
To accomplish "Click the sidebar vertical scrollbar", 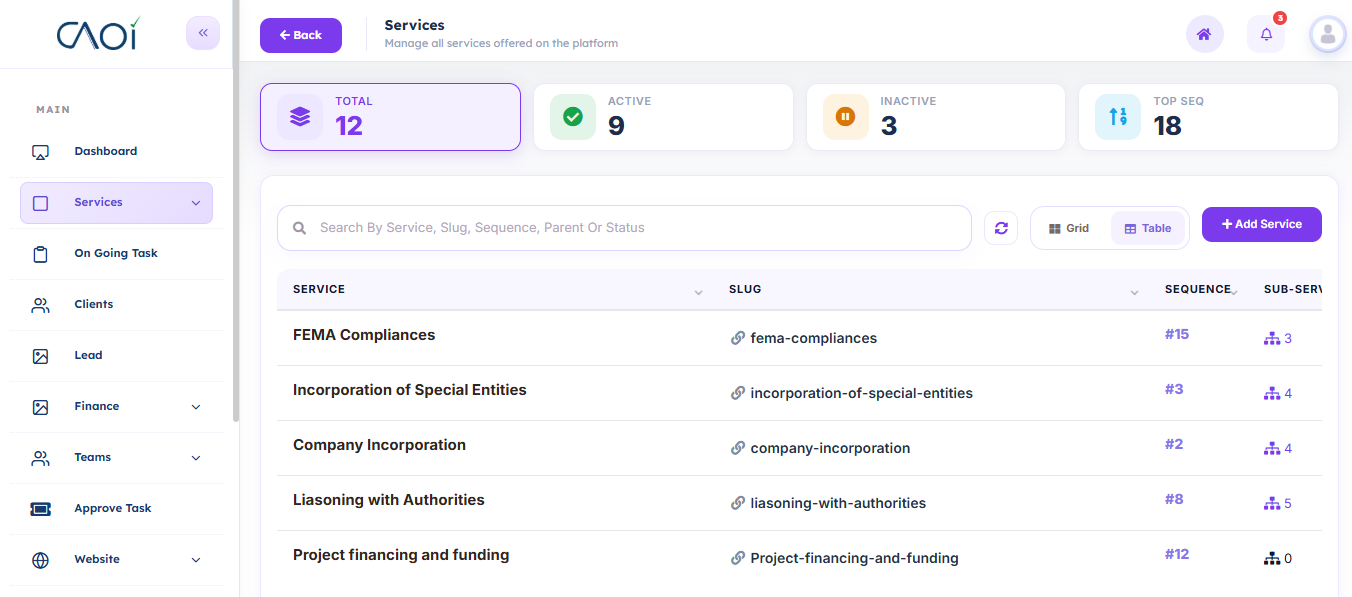I will pos(236,210).
